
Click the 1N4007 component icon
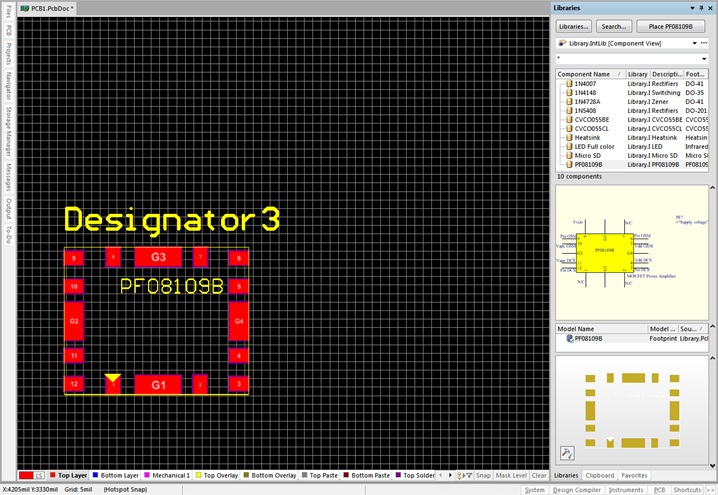click(569, 84)
